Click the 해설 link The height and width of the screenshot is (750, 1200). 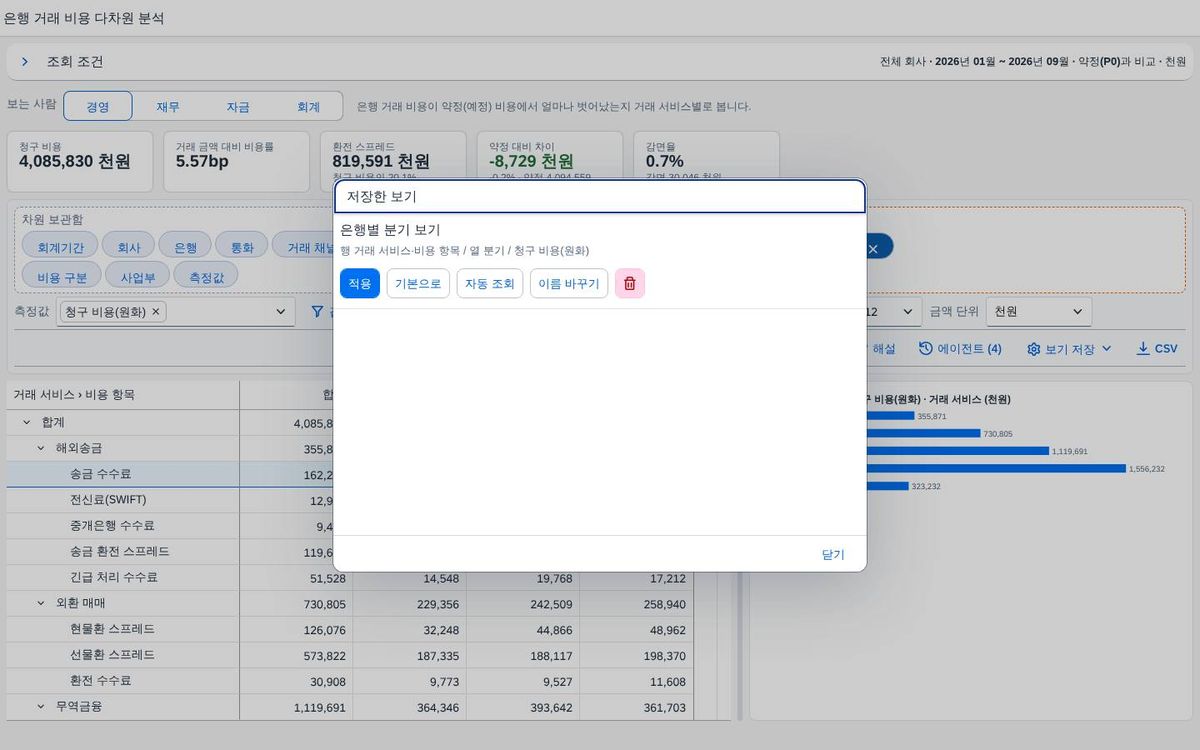[884, 349]
